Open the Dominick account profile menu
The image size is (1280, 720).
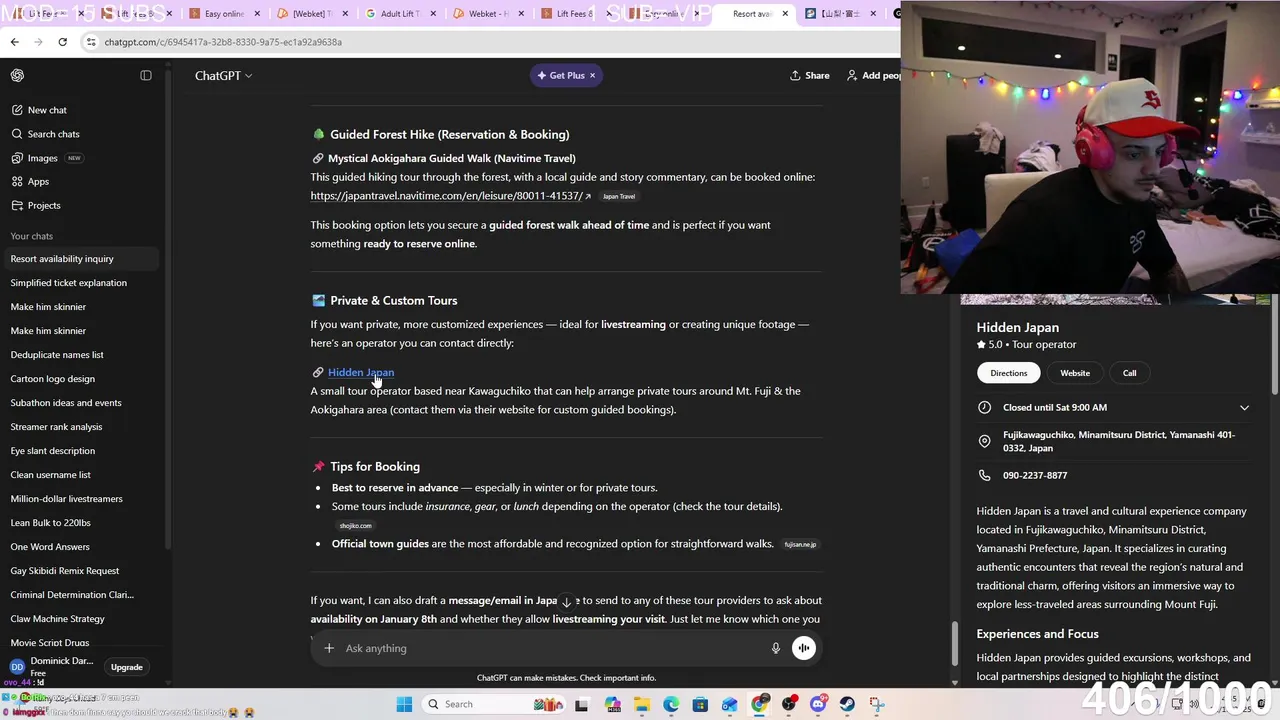coord(52,666)
